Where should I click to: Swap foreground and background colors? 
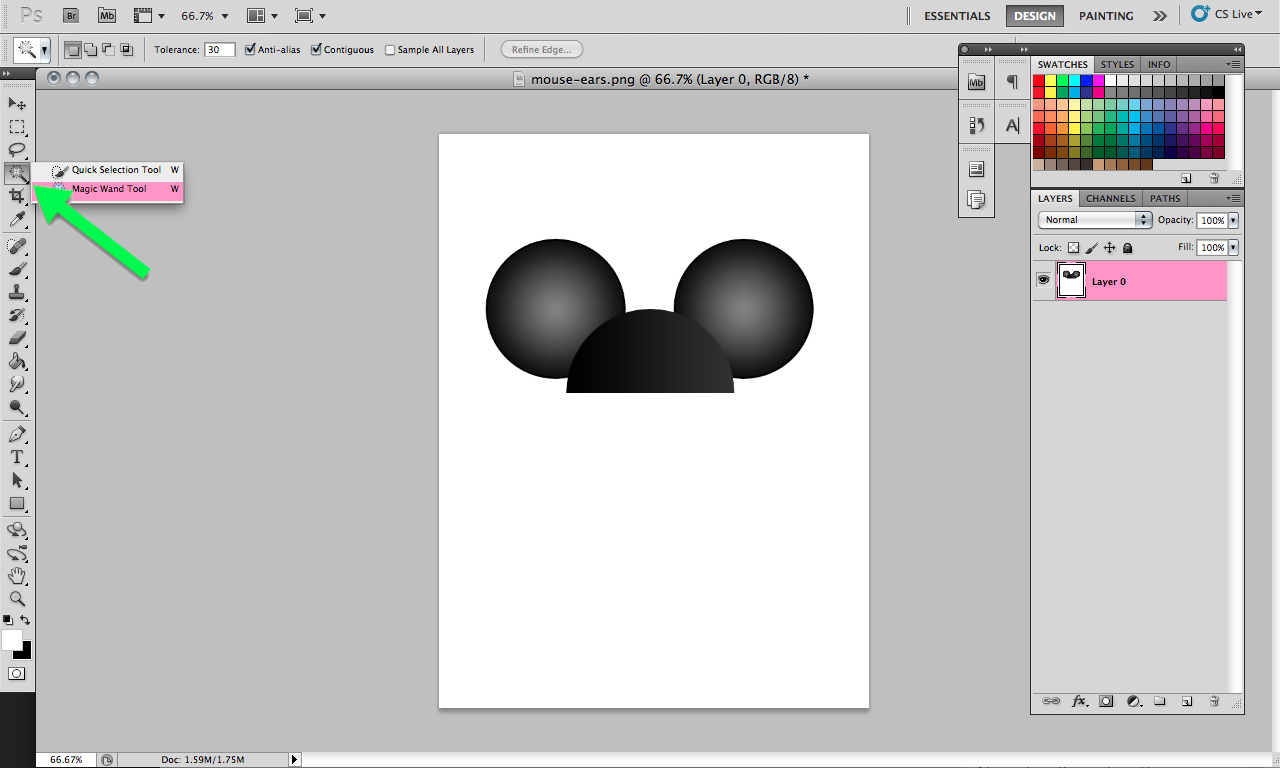(25, 621)
